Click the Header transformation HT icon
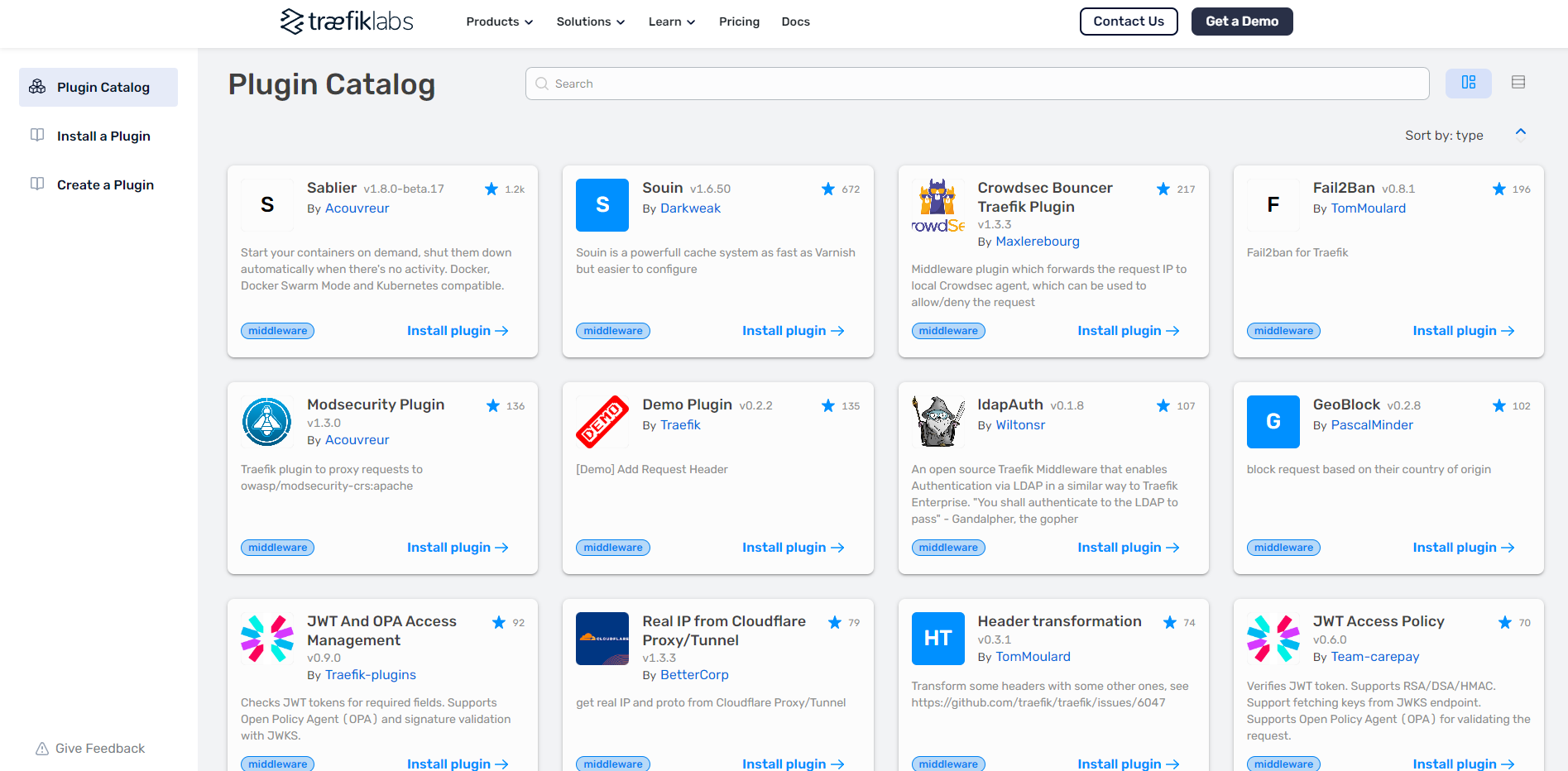Viewport: 1568px width, 771px height. coord(938,639)
